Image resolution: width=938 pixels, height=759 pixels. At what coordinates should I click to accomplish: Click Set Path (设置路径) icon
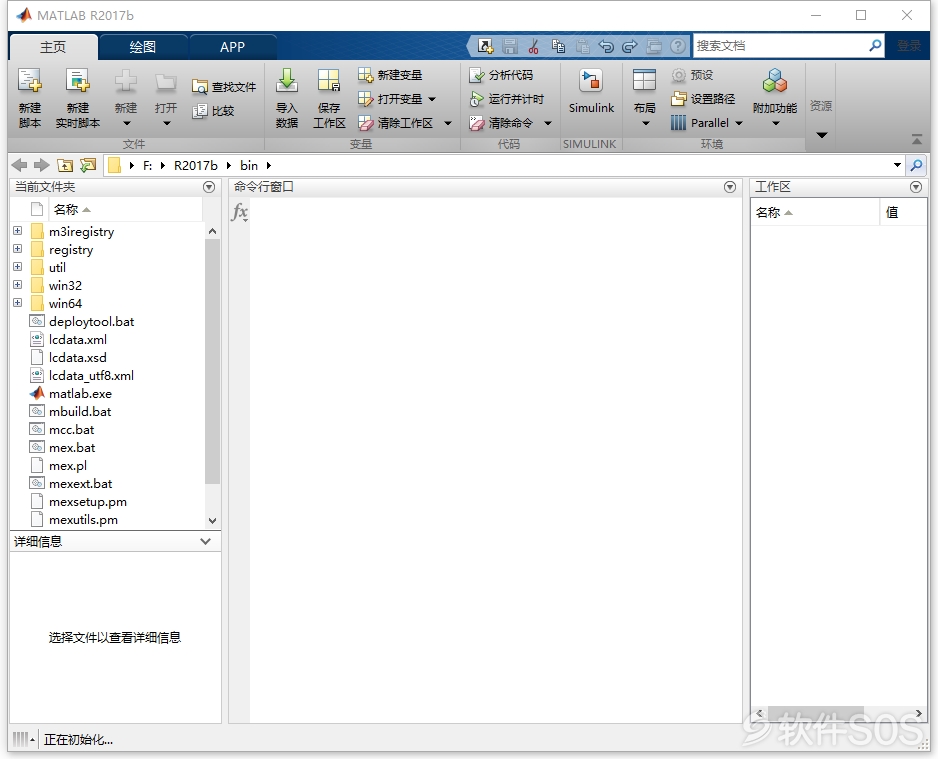coord(678,99)
